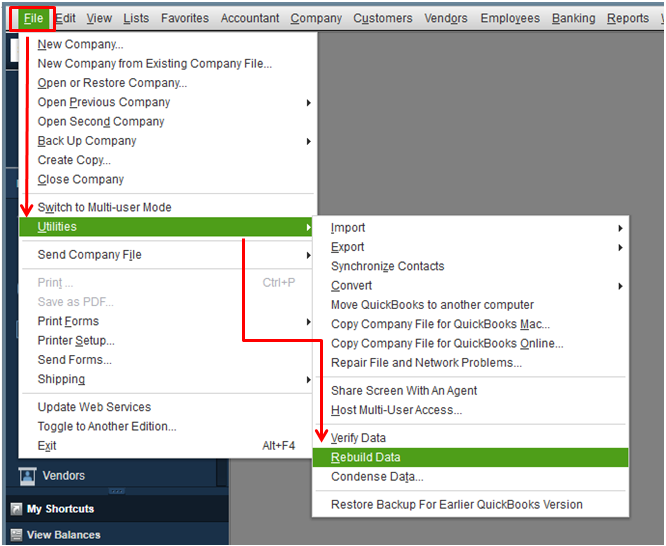666x546 pixels.
Task: Expand Send Company File submenu arrow
Action: 309,255
